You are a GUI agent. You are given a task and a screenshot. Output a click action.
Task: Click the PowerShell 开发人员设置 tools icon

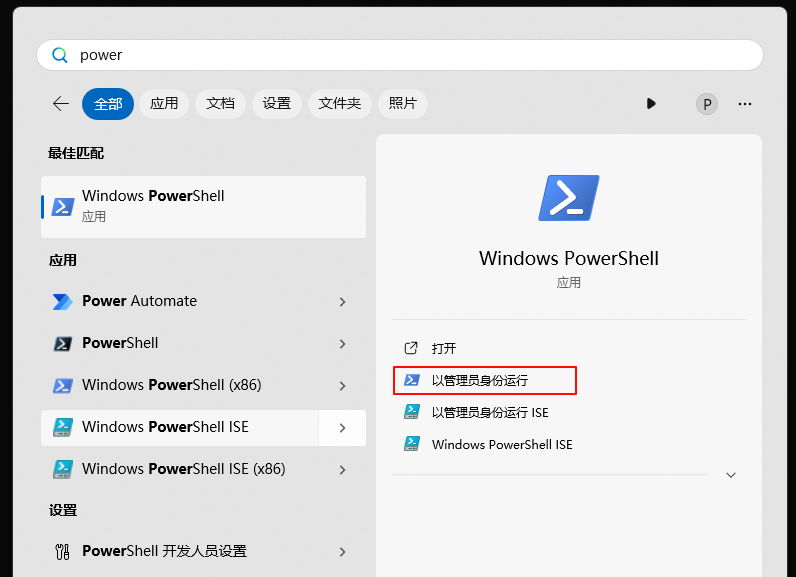(x=62, y=552)
